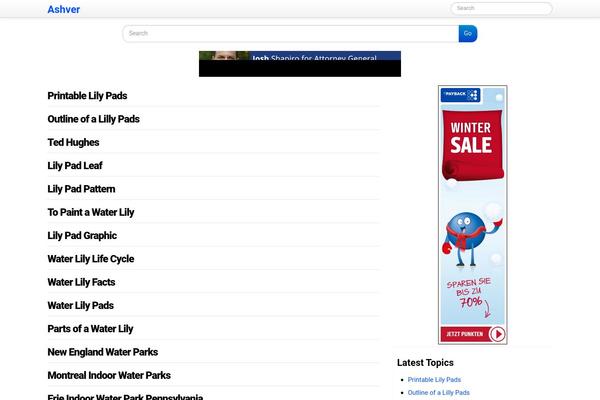Click the Payback logo in sidebar ad
The width and height of the screenshot is (600, 400).
[460, 95]
